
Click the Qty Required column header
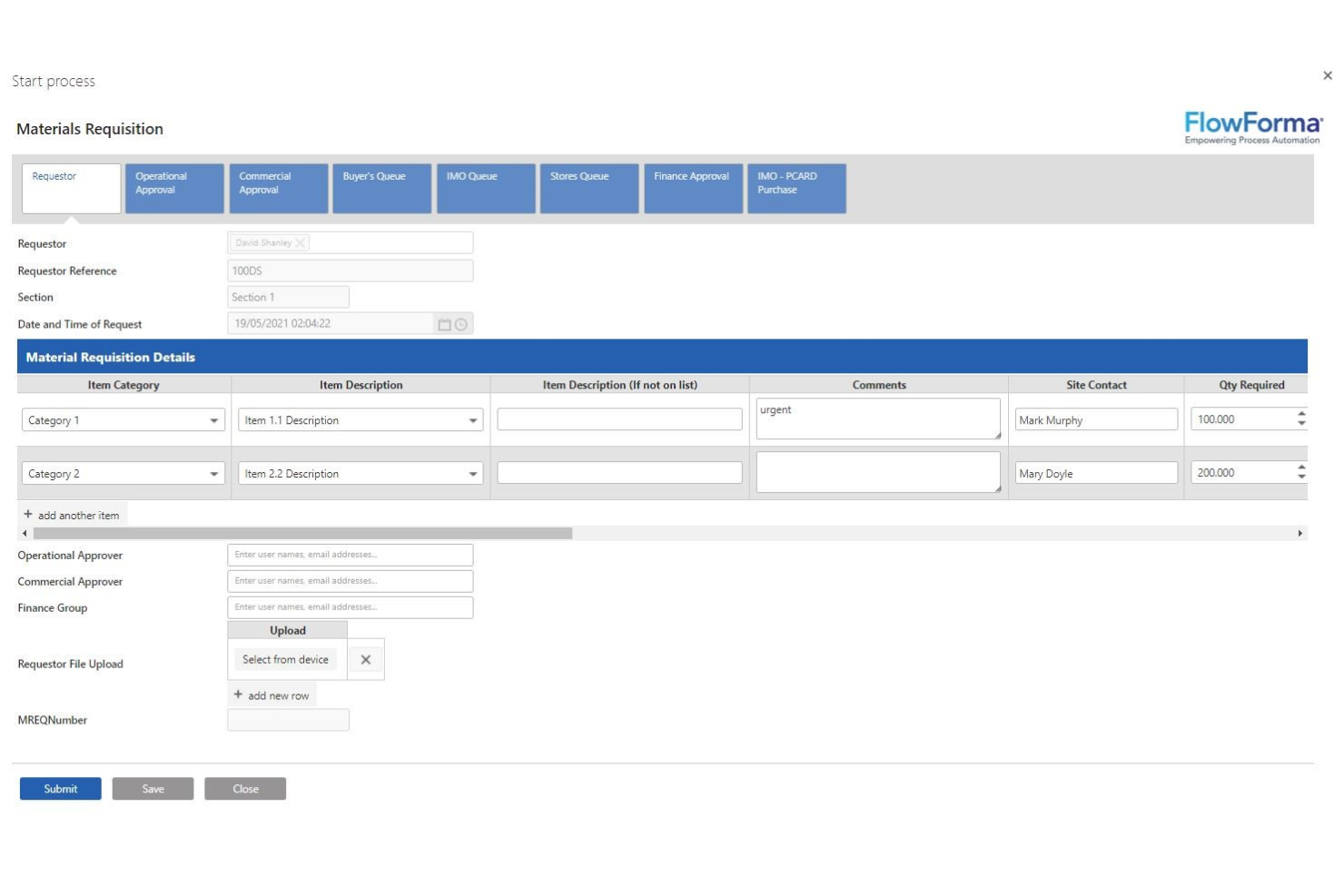pos(1251,385)
